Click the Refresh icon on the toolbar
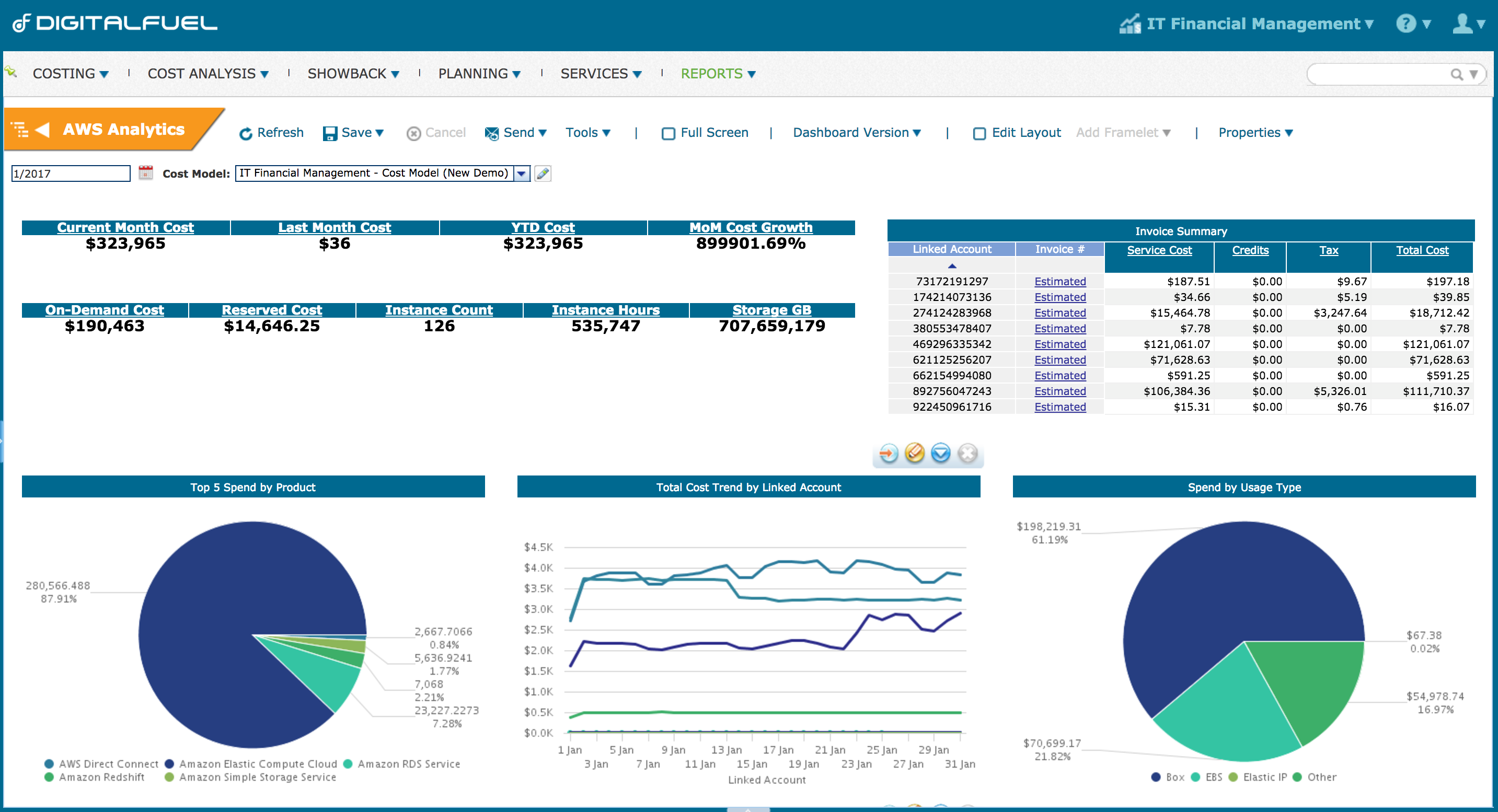 point(247,133)
